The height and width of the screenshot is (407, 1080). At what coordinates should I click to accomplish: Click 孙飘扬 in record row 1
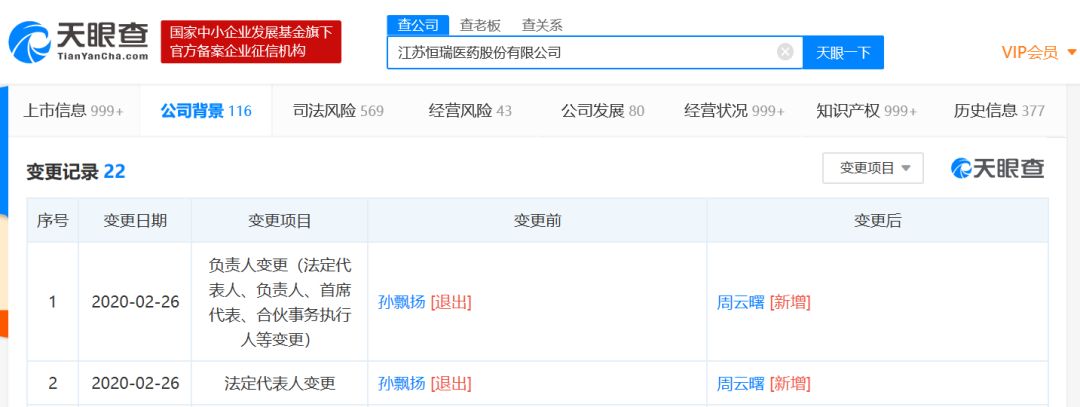[x=402, y=302]
